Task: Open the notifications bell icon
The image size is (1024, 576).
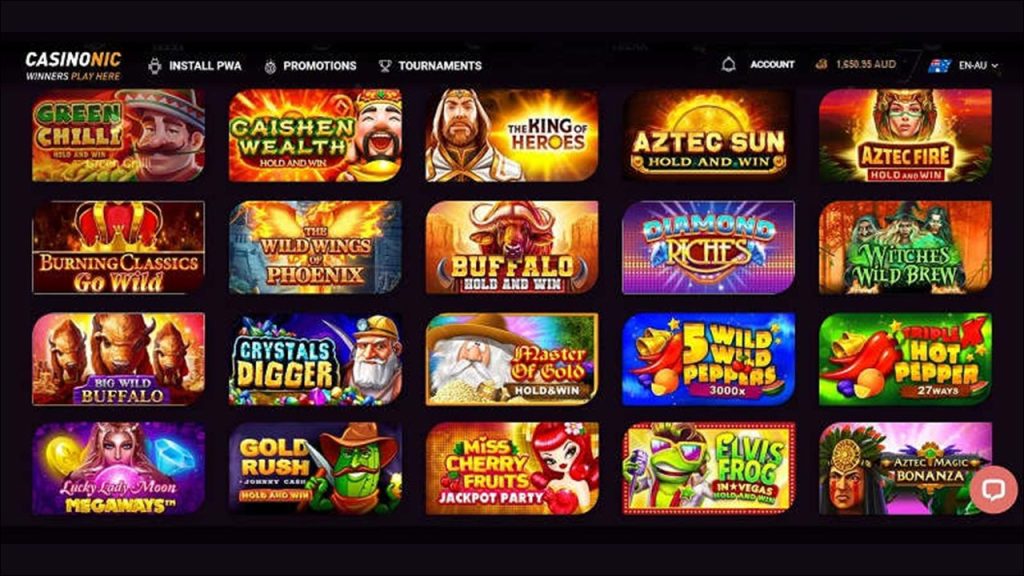Action: [728, 65]
